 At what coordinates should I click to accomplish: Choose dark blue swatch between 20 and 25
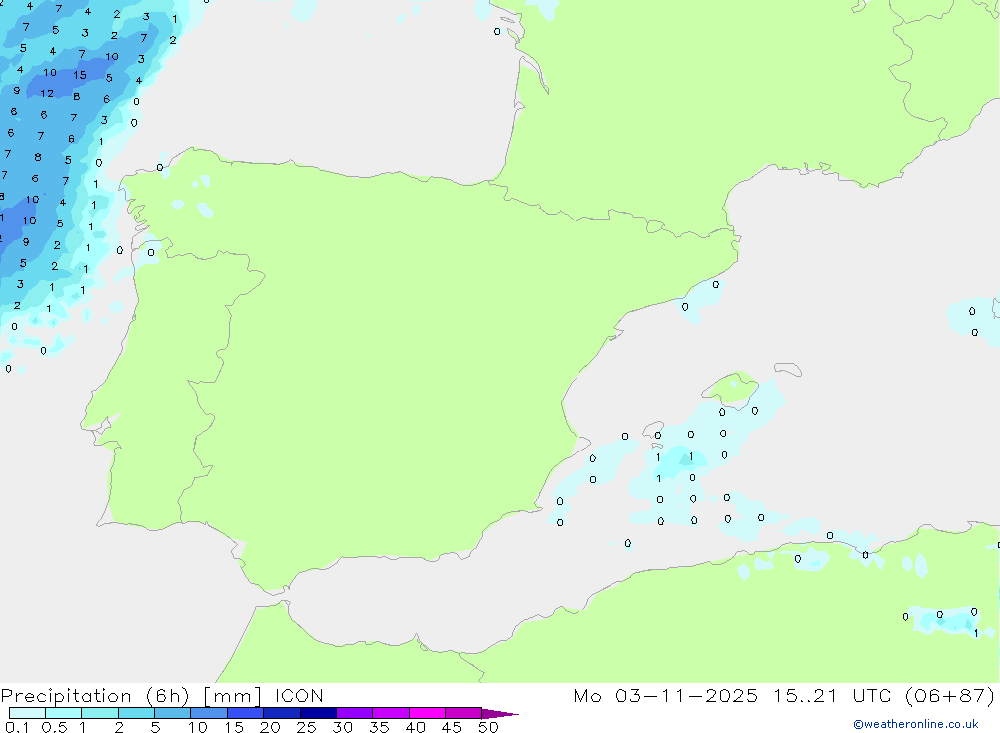(x=281, y=713)
